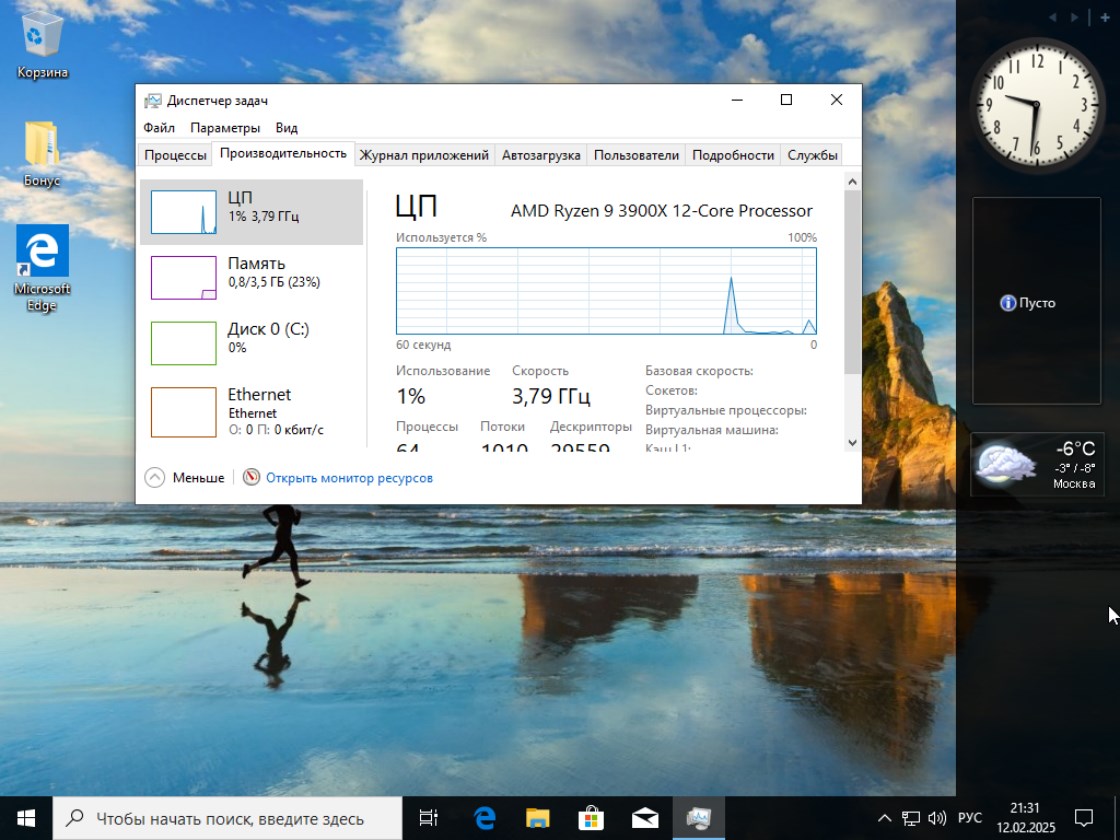Open the Windows Start menu
Viewport: 1120px width, 840px height.
pos(26,818)
